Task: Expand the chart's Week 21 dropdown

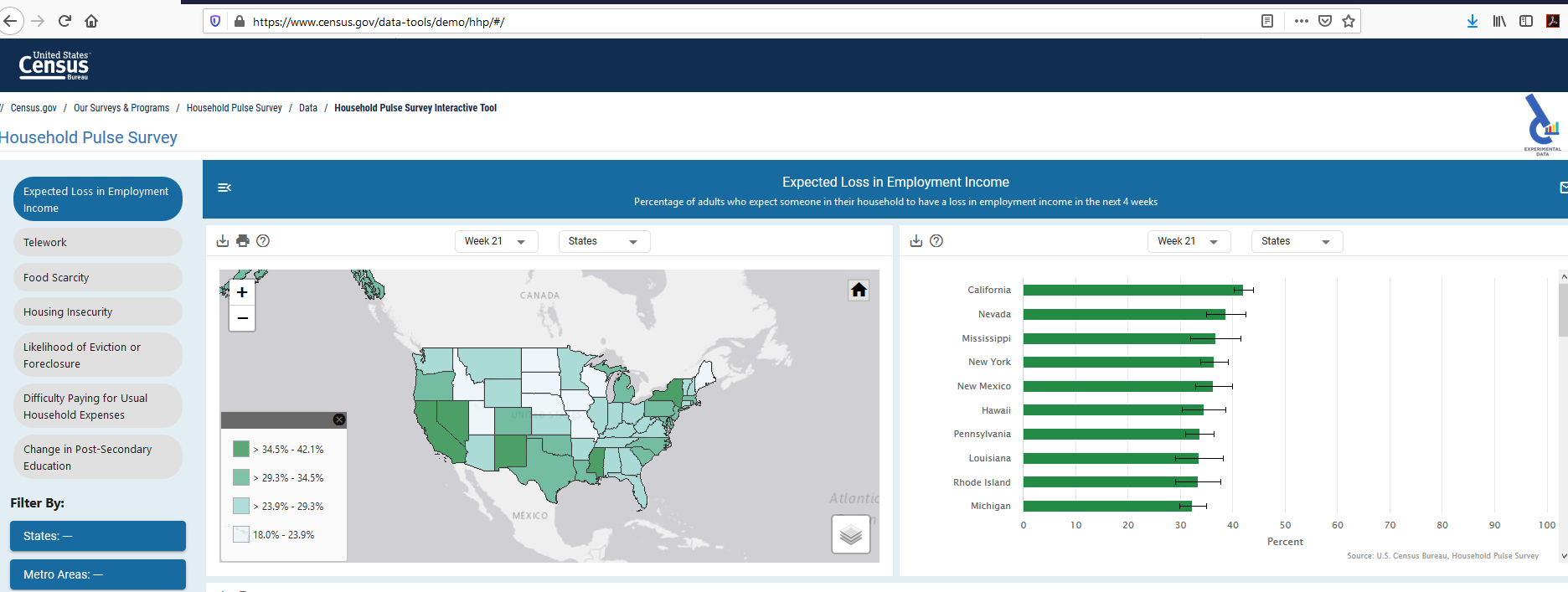Action: [1188, 241]
